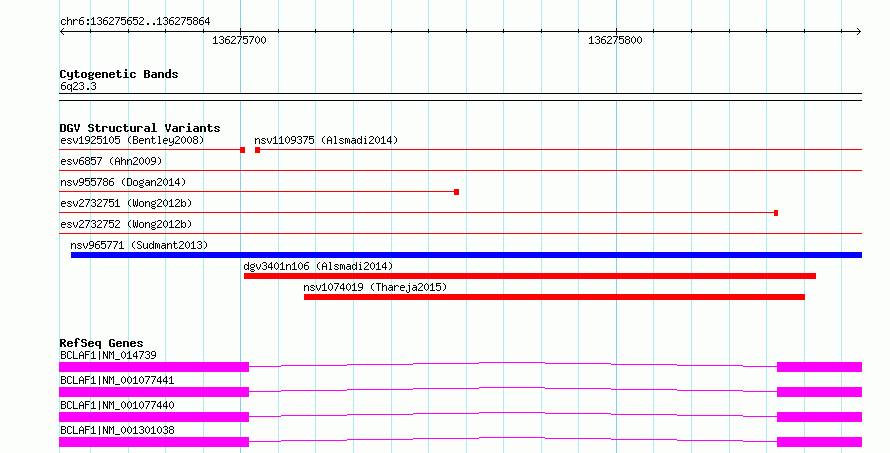Screen dimensions: 890x453
Task: Click the left arrow of the ruler
Action: pos(62,32)
